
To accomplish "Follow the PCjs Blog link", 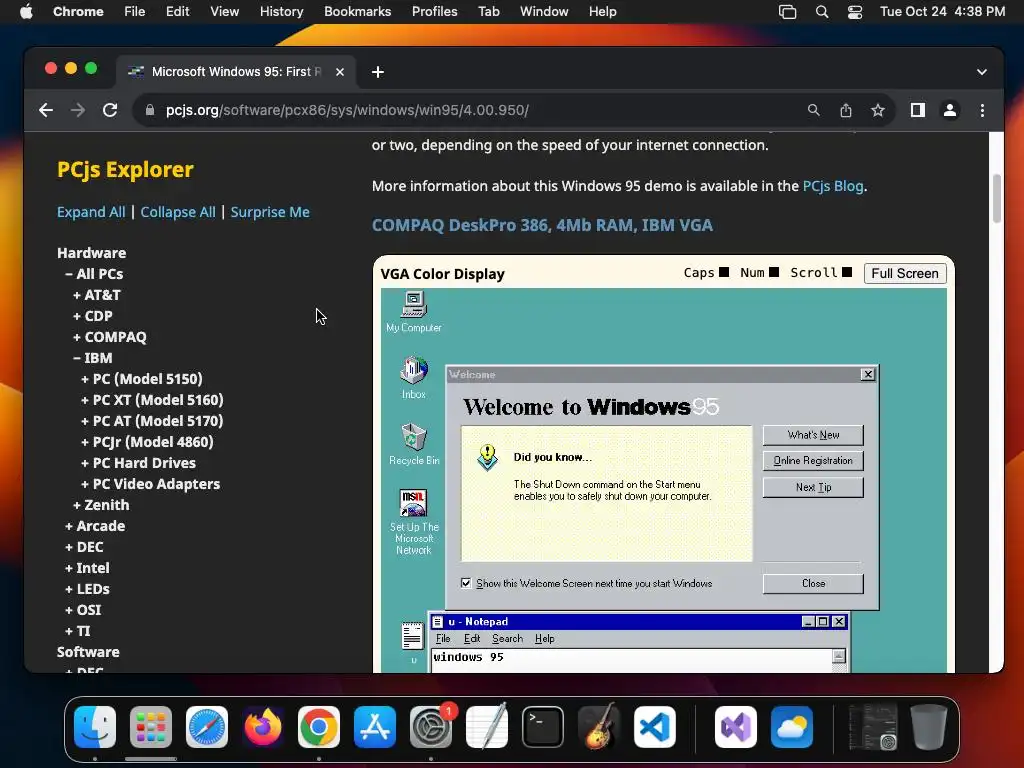I will coord(833,186).
